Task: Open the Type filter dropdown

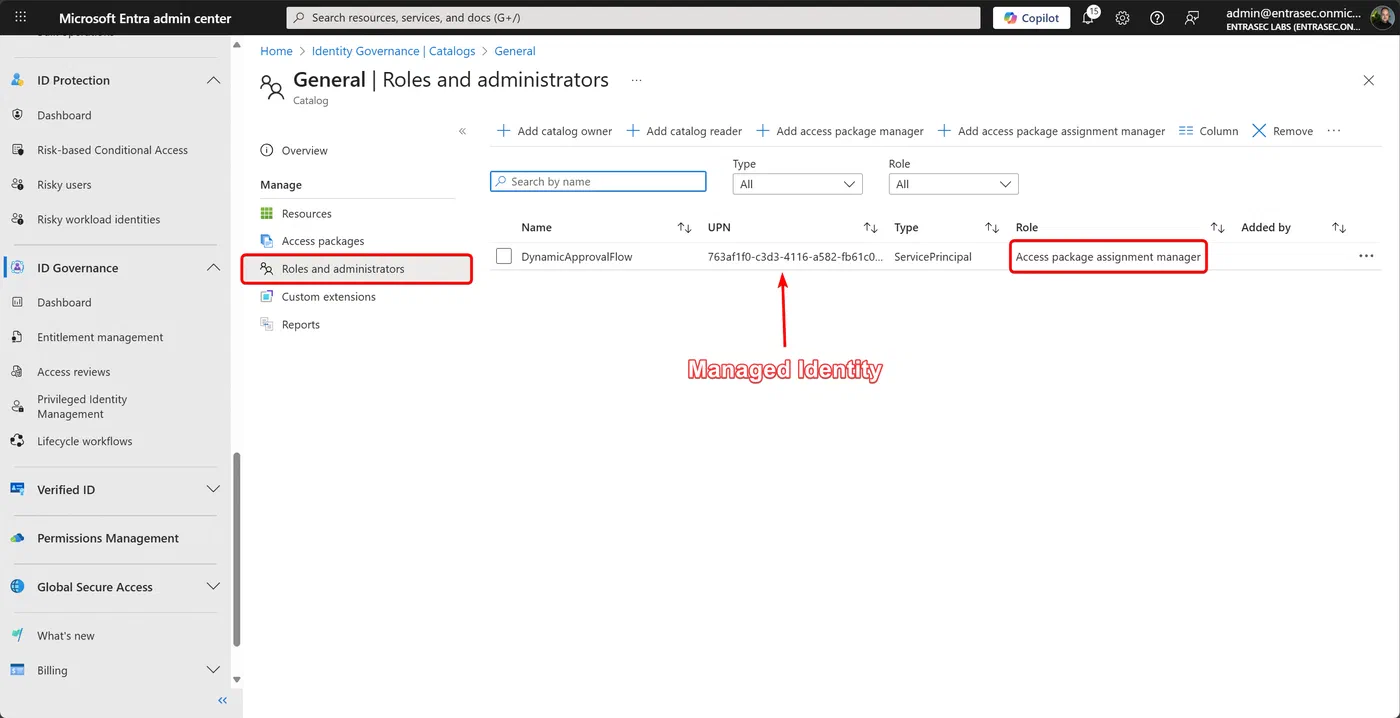Action: tap(797, 184)
